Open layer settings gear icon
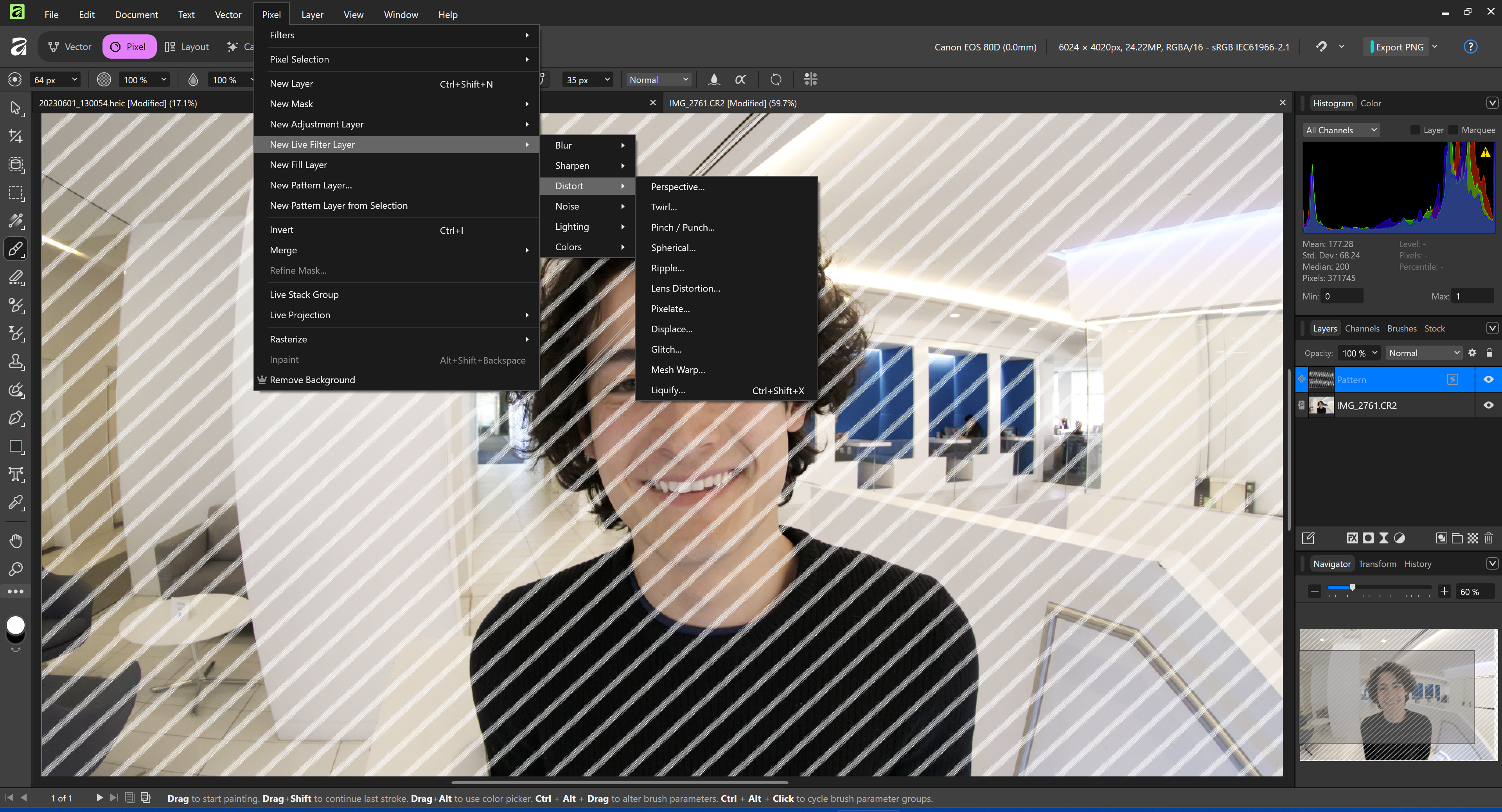Screen dimensions: 1502x812 (x=1472, y=353)
